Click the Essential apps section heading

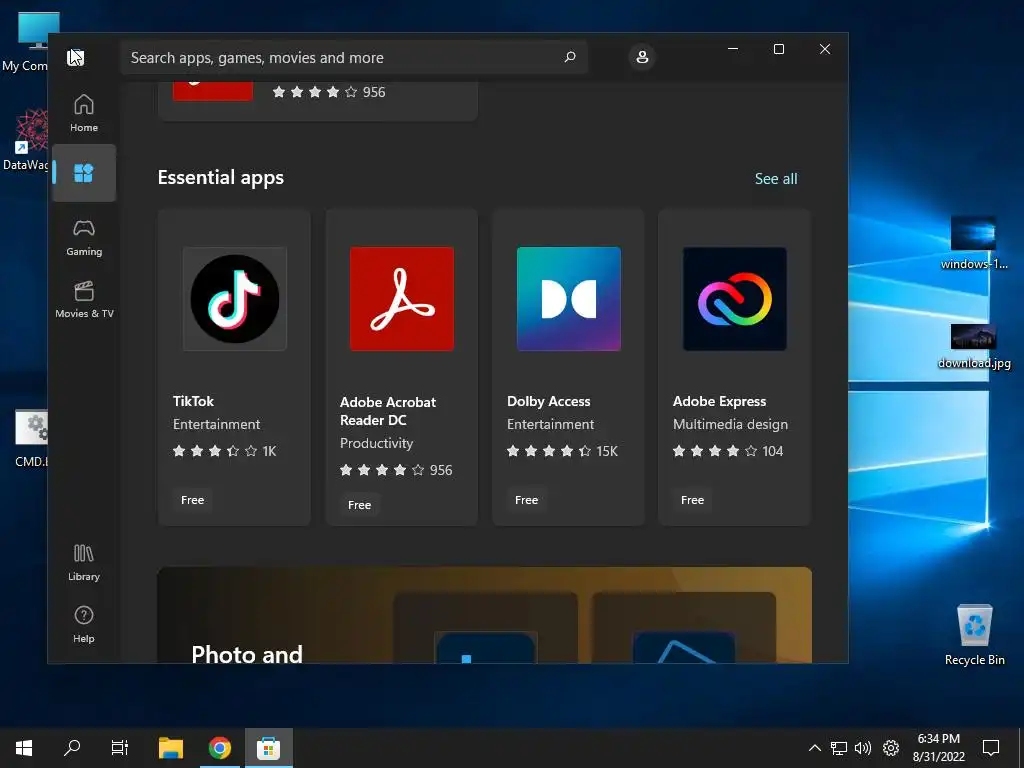tap(221, 177)
